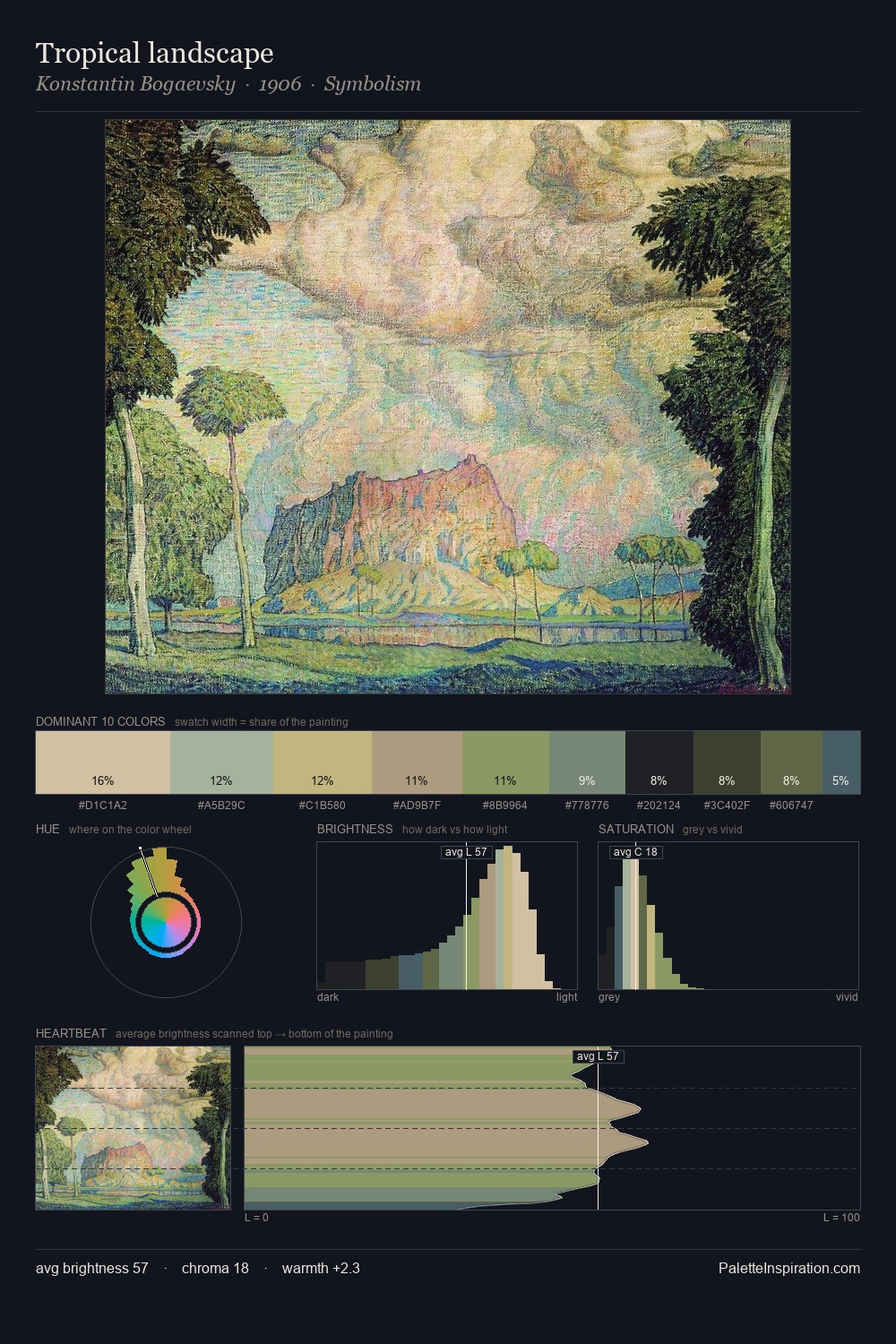Click the 'avg L 57' marker in Heartbeat chart
This screenshot has width=896, height=1344.
[x=598, y=1056]
